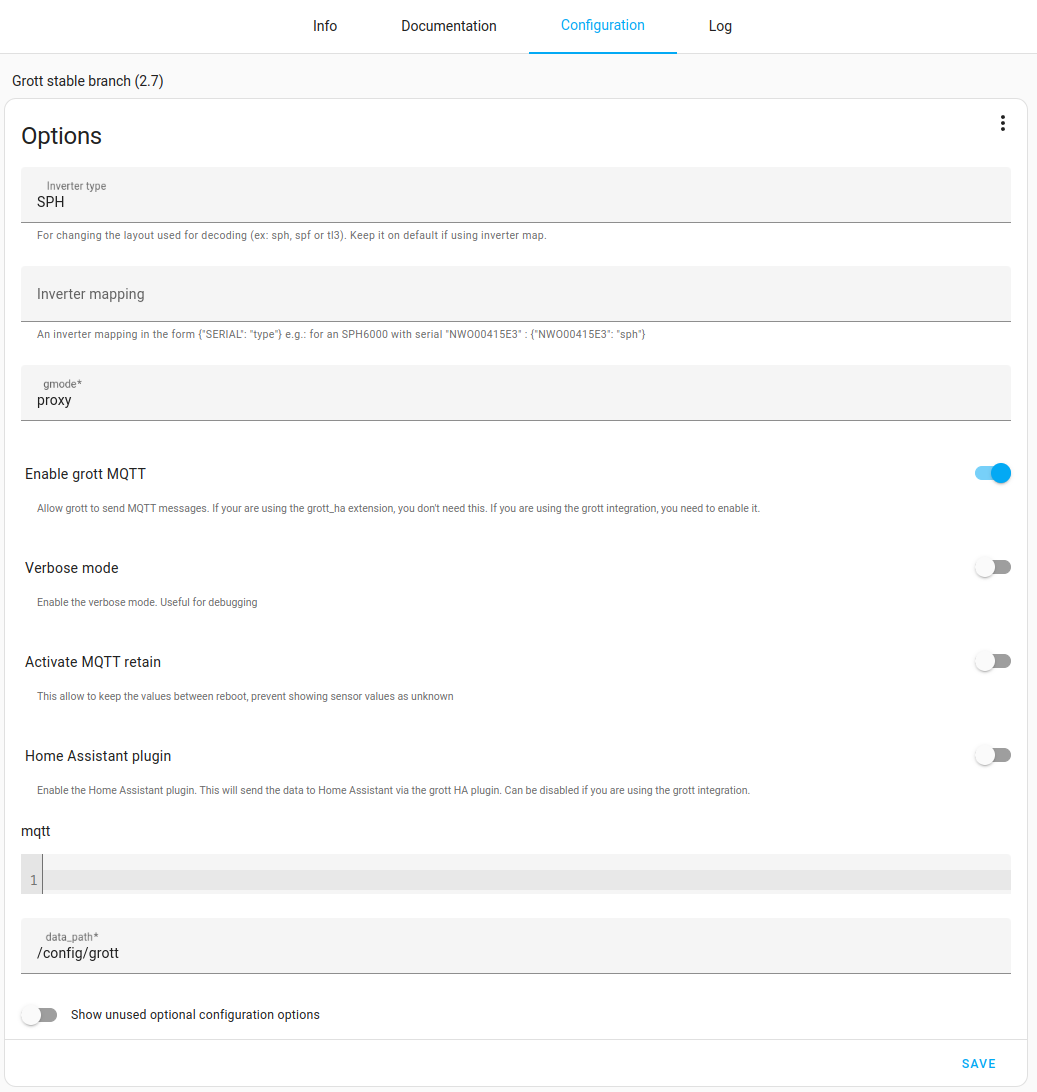This screenshot has height=1092, width=1037.
Task: Focus the Inverter mapping input field
Action: tap(515, 294)
